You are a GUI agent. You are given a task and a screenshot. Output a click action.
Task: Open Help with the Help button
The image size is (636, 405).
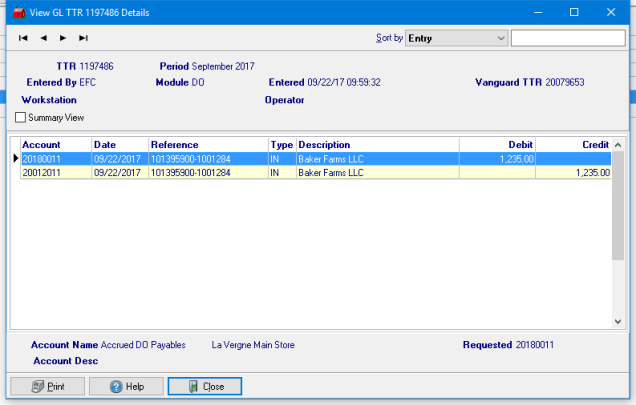[126, 386]
